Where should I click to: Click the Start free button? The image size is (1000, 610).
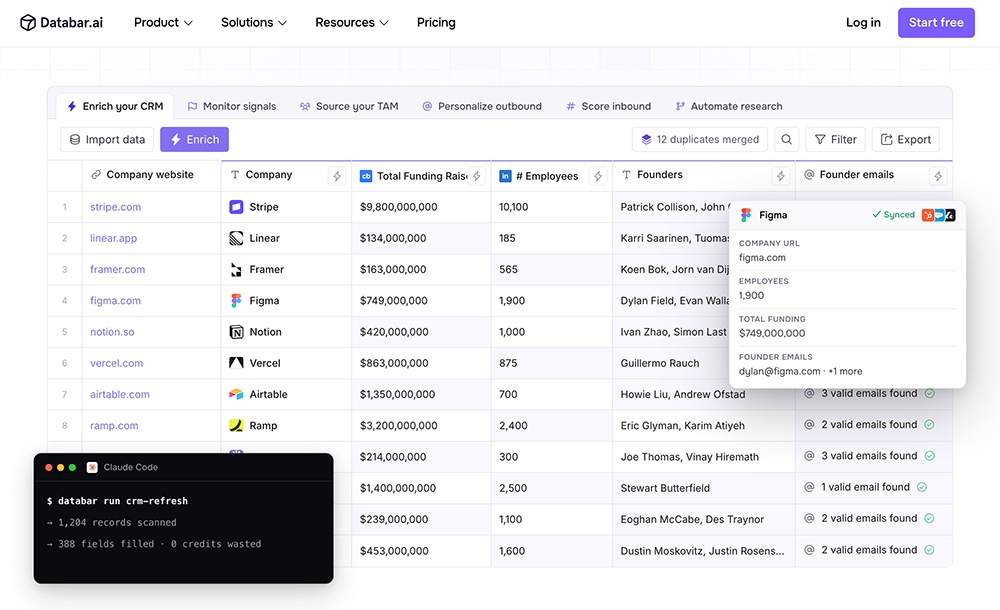click(x=936, y=22)
